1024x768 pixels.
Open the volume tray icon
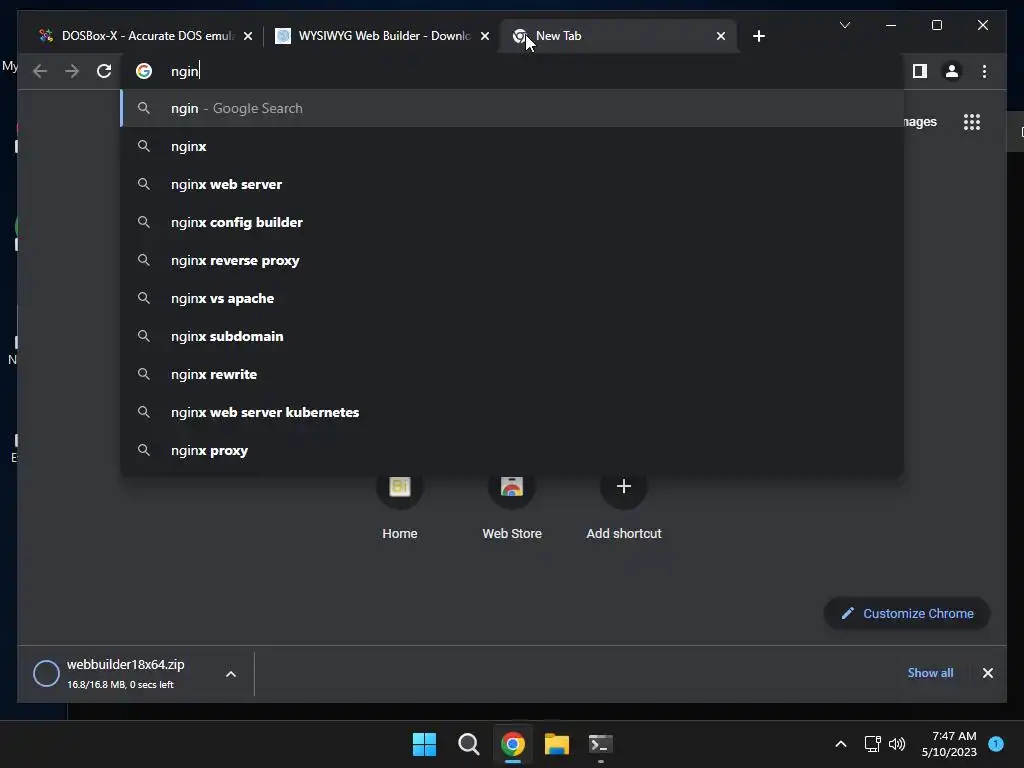coord(897,744)
